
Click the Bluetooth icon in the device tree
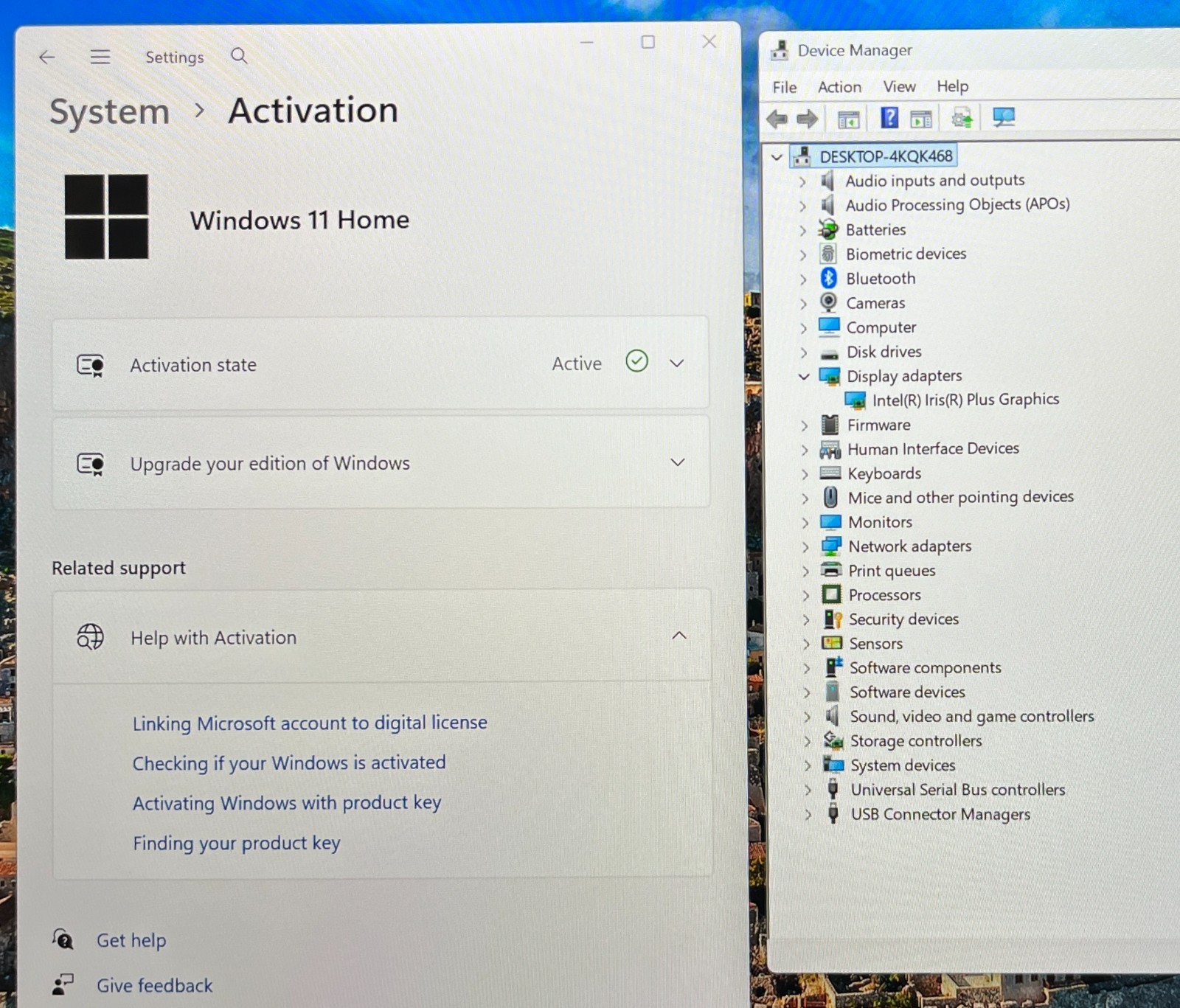point(829,278)
